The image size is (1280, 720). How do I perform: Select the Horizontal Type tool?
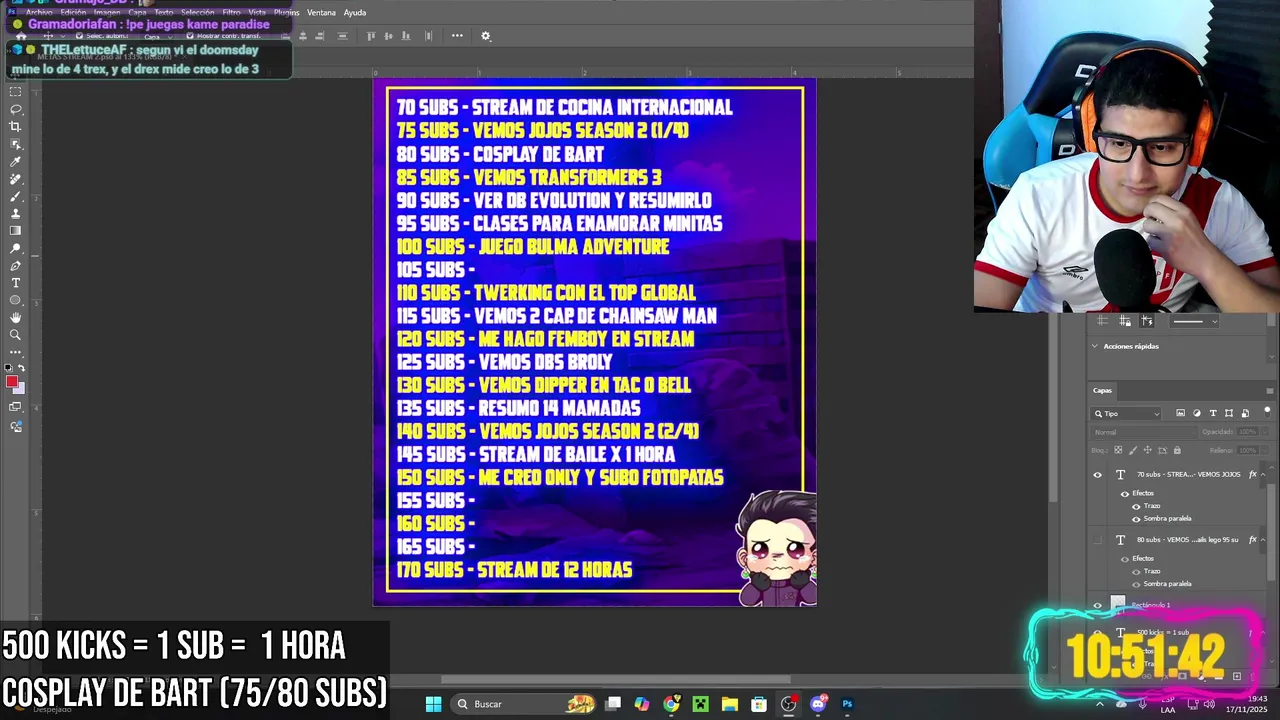[x=15, y=283]
